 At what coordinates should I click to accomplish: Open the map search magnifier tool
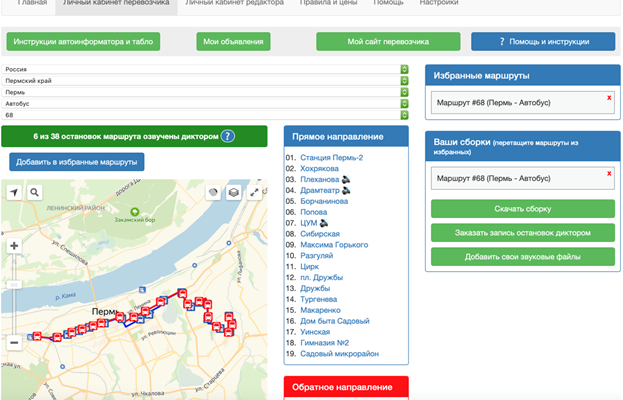pos(34,192)
